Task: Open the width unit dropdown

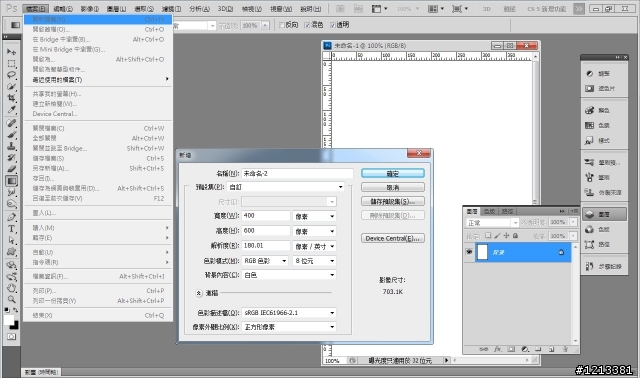Action: pyautogui.click(x=314, y=216)
